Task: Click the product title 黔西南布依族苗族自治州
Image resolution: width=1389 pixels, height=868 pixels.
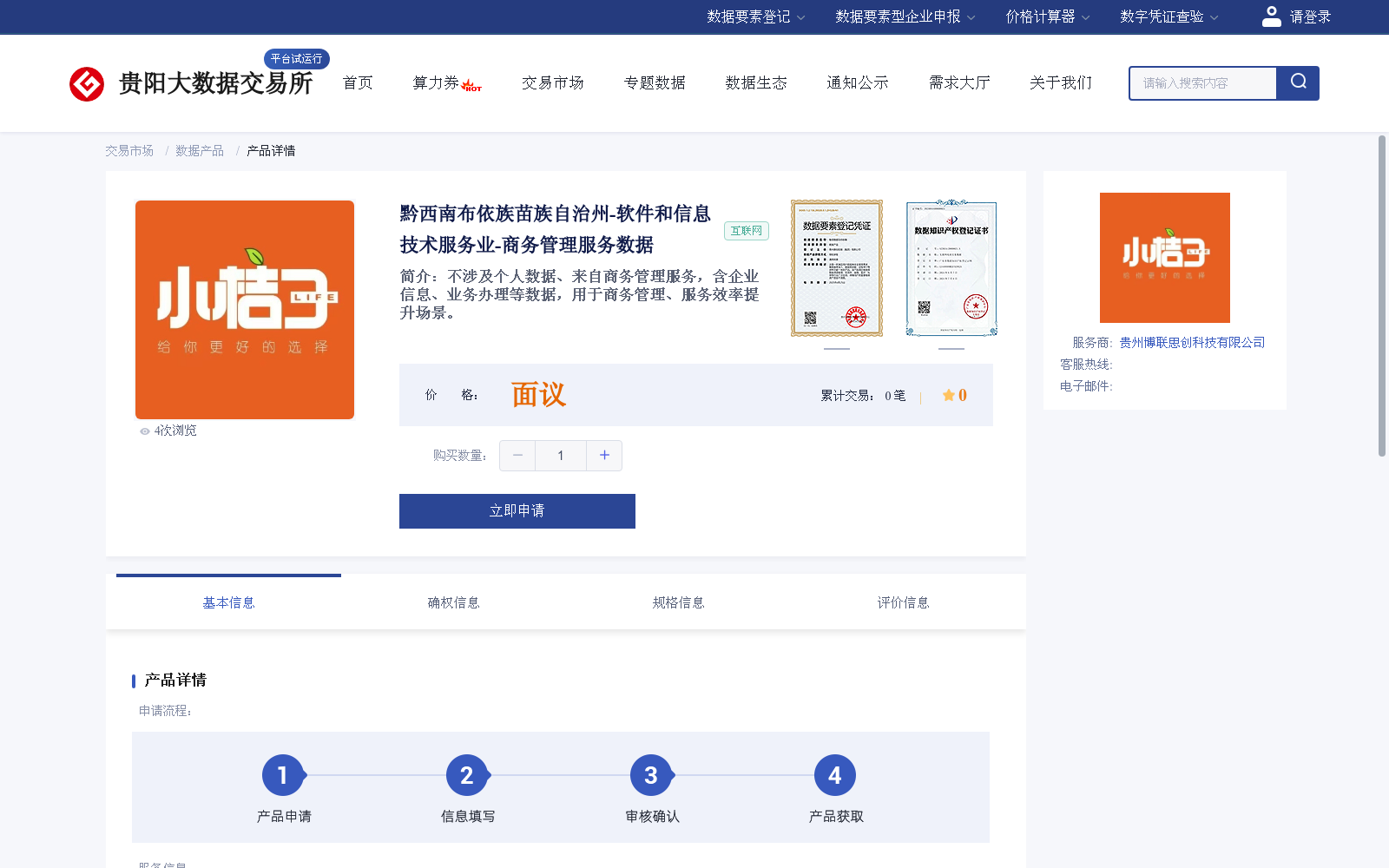Action: coord(556,229)
